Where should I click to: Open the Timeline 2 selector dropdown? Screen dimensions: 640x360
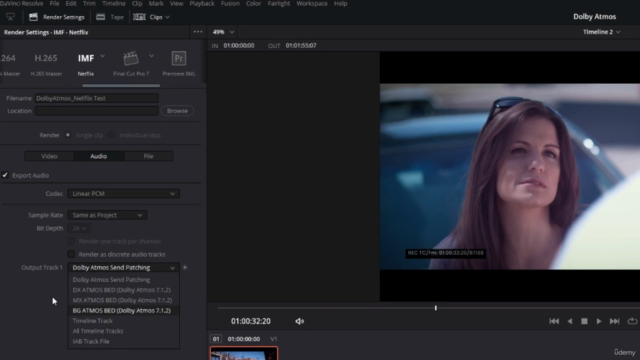coord(601,32)
